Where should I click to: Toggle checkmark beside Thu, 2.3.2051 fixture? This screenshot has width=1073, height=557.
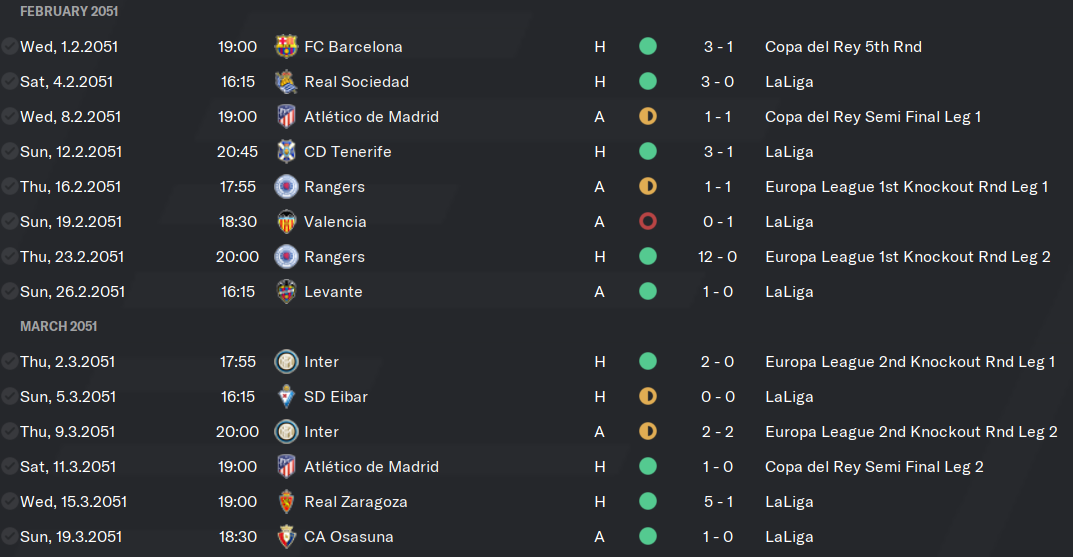pos(9,361)
